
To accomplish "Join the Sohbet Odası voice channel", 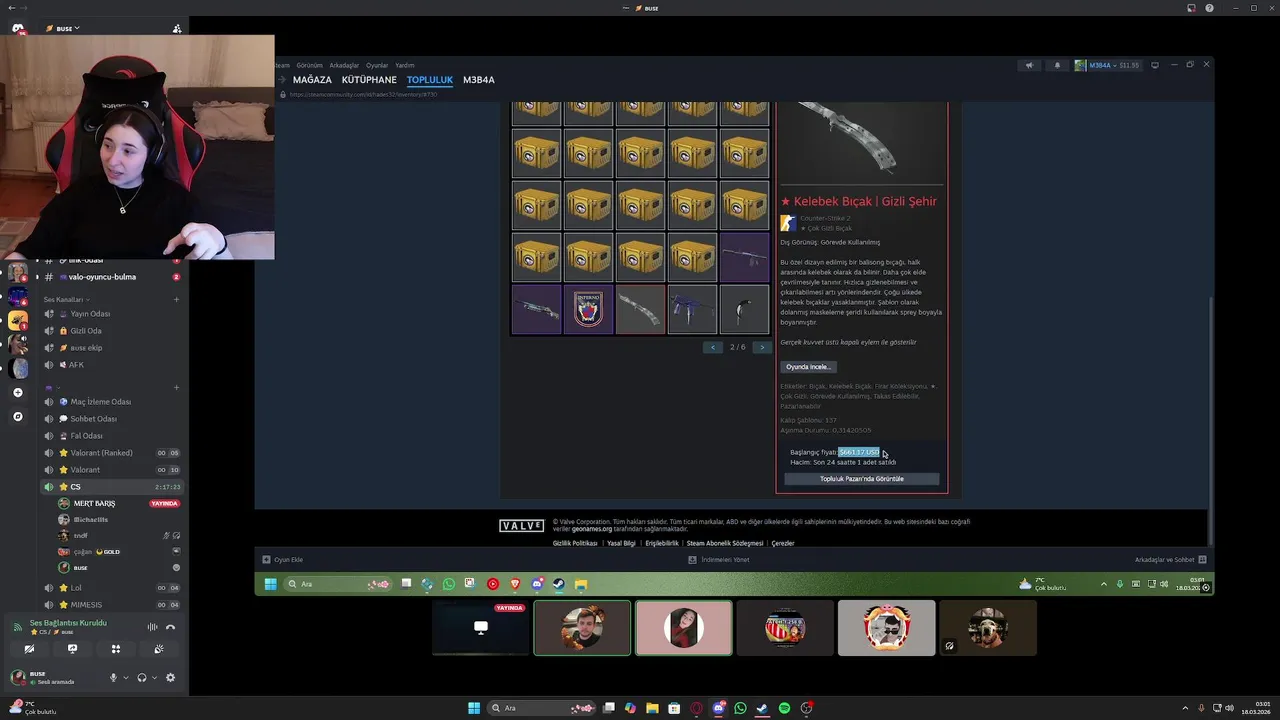I will [x=112, y=419].
